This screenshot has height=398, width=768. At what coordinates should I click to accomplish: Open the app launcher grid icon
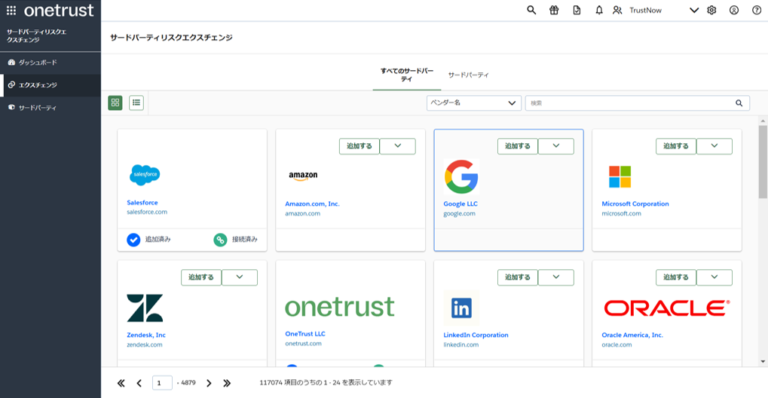point(11,10)
